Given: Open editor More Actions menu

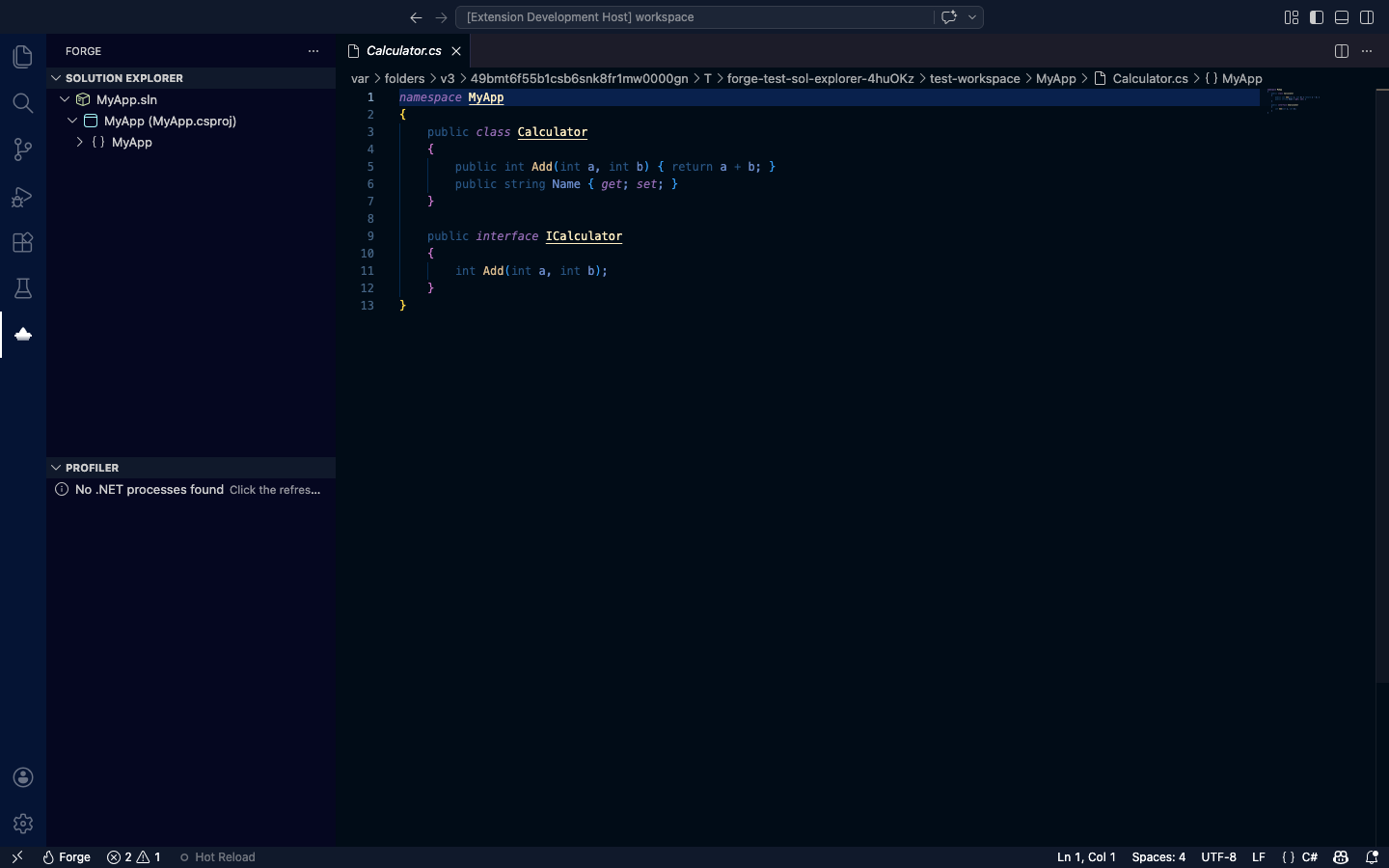Looking at the screenshot, I should (1367, 51).
